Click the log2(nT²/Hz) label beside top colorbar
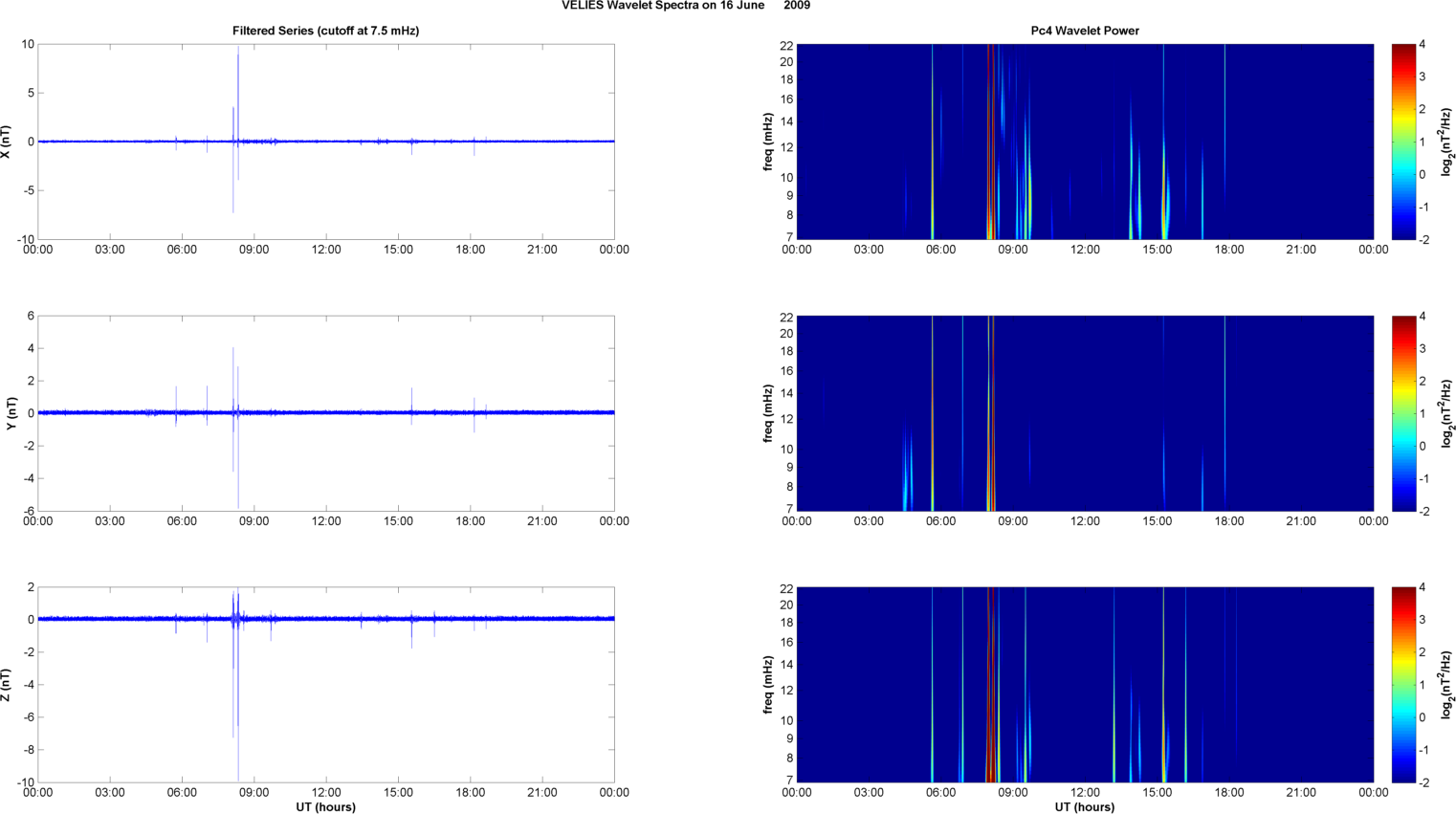Image resolution: width=1456 pixels, height=814 pixels. point(1447,142)
